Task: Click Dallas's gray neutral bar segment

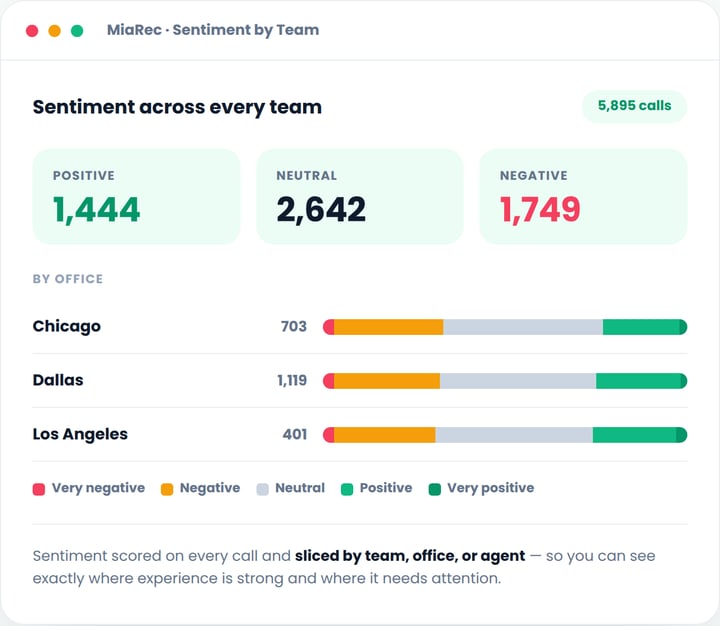Action: [518, 381]
